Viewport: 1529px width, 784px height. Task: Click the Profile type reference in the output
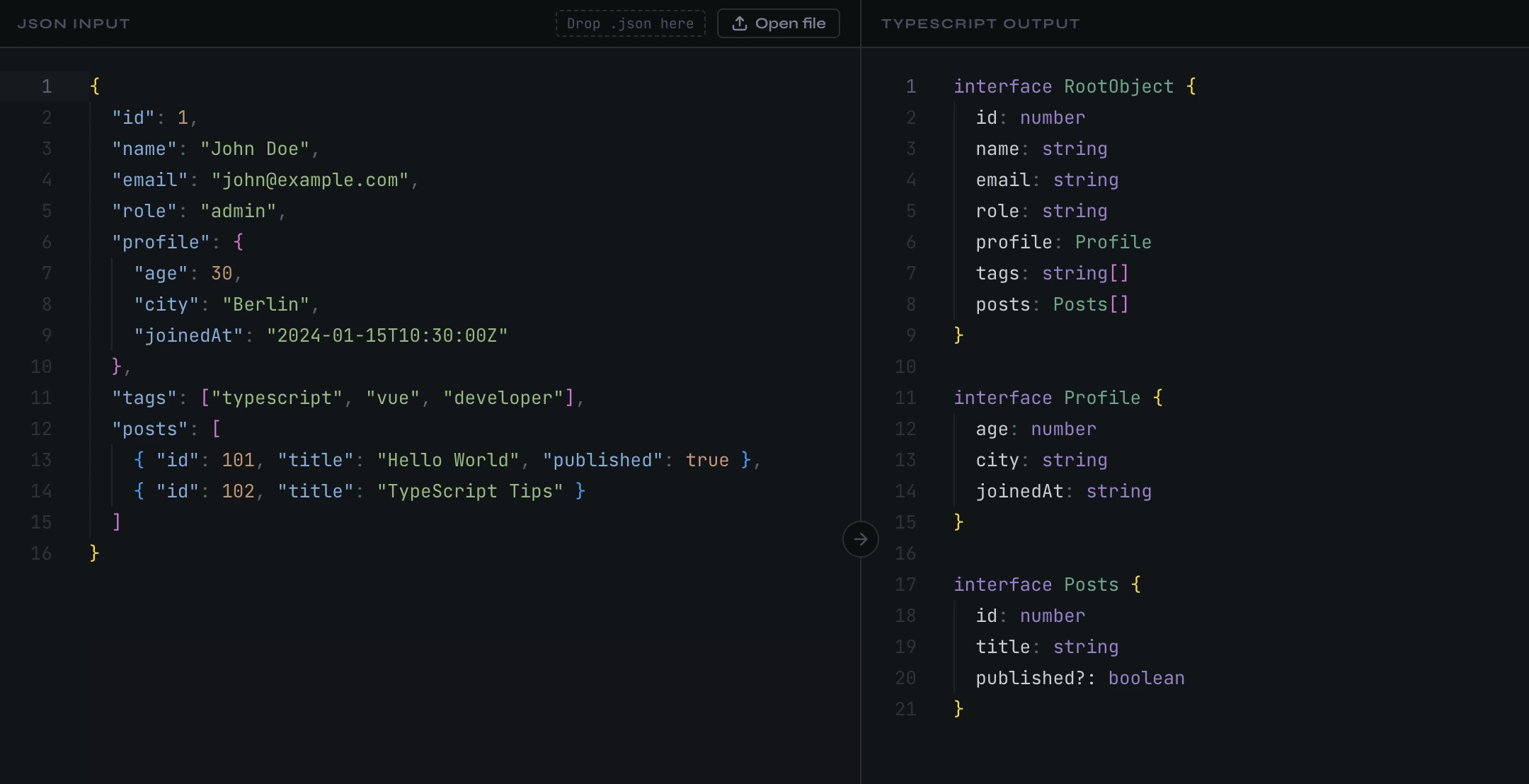[x=1111, y=242]
